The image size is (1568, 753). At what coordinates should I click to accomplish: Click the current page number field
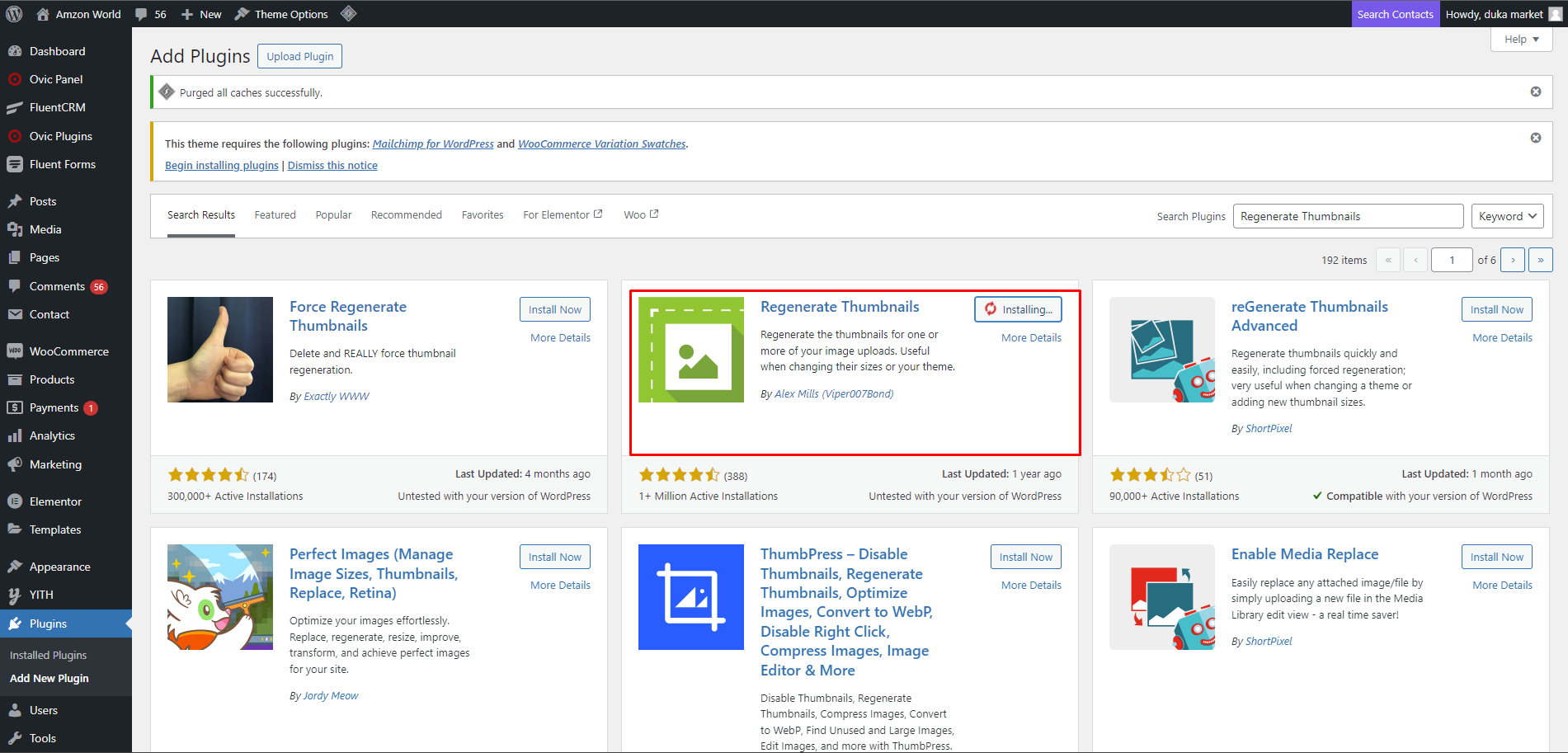pyautogui.click(x=1452, y=260)
